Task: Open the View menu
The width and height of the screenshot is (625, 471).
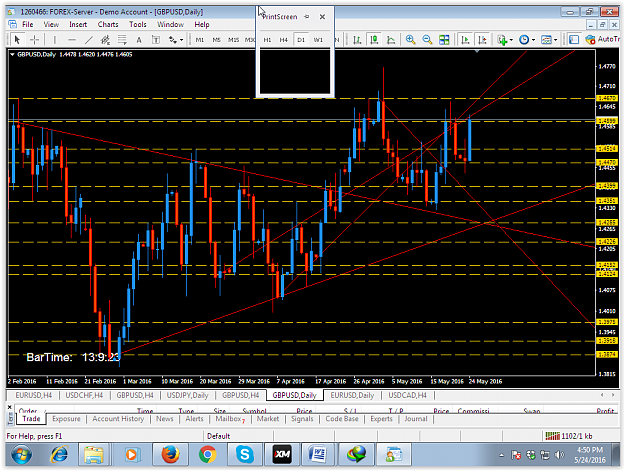Action: pos(51,24)
